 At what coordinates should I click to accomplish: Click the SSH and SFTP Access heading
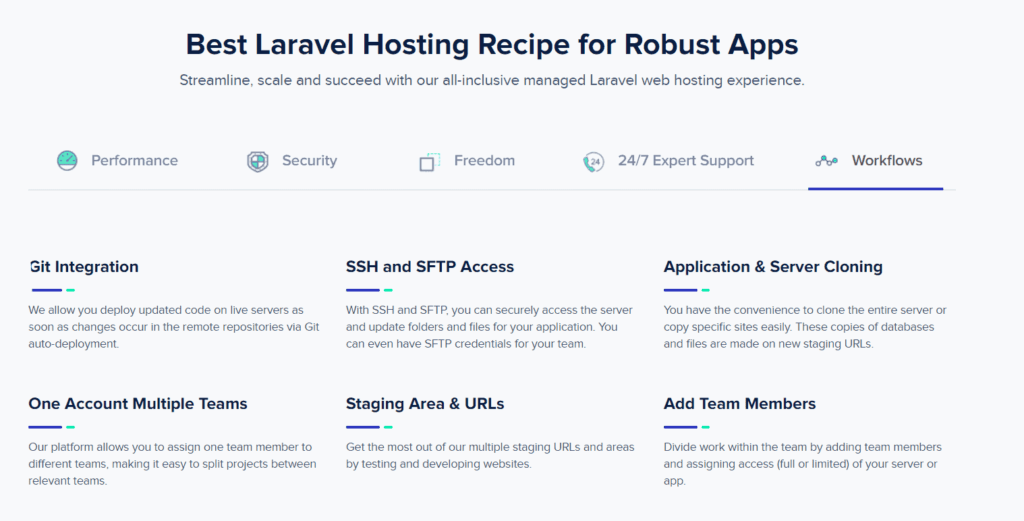click(x=430, y=266)
